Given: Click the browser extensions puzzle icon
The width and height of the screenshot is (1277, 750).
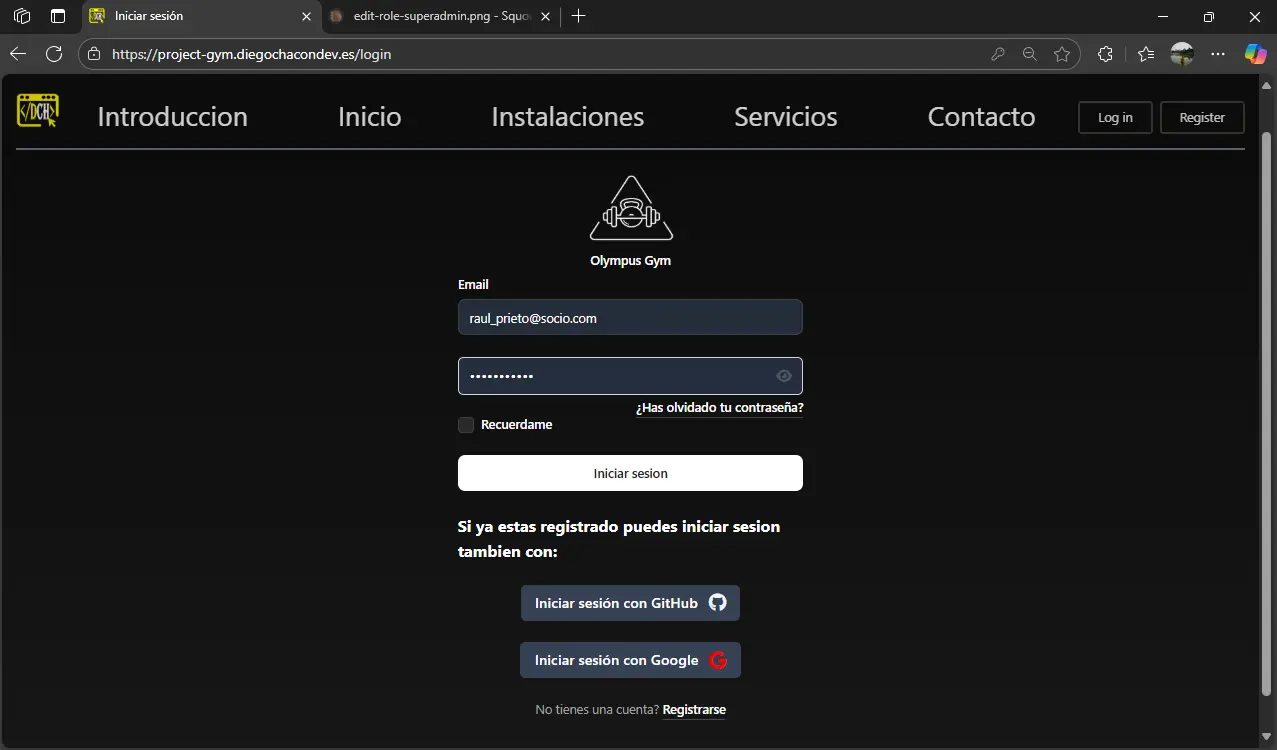Looking at the screenshot, I should point(1104,54).
